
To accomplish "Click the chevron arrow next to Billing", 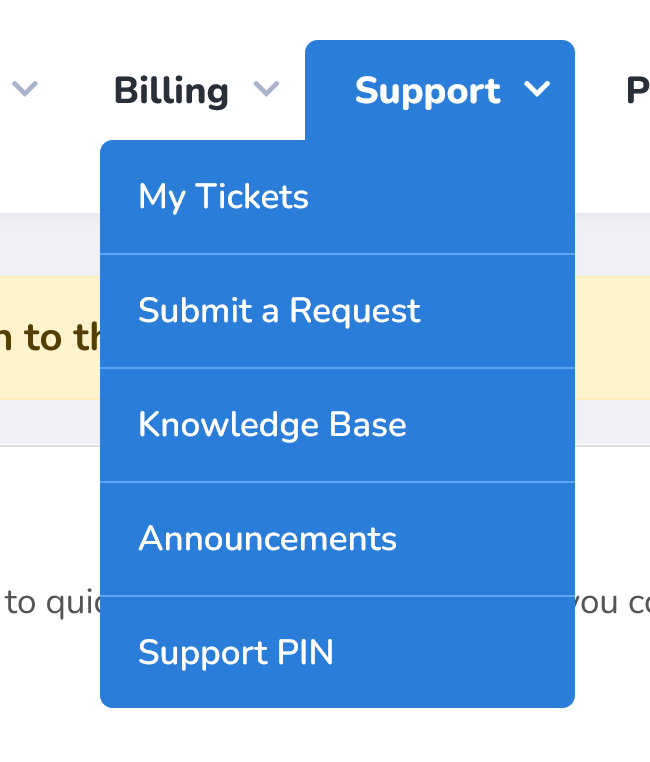I will click(x=266, y=89).
